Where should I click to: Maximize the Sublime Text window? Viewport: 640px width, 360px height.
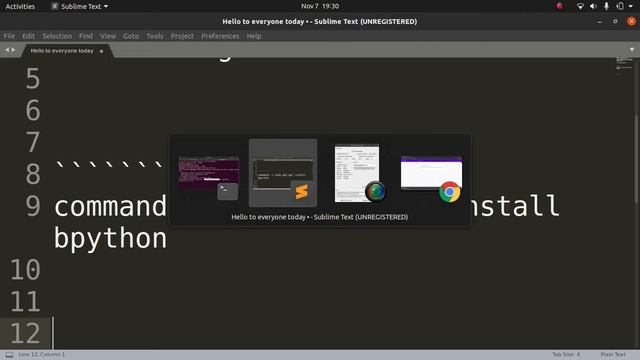coord(615,22)
